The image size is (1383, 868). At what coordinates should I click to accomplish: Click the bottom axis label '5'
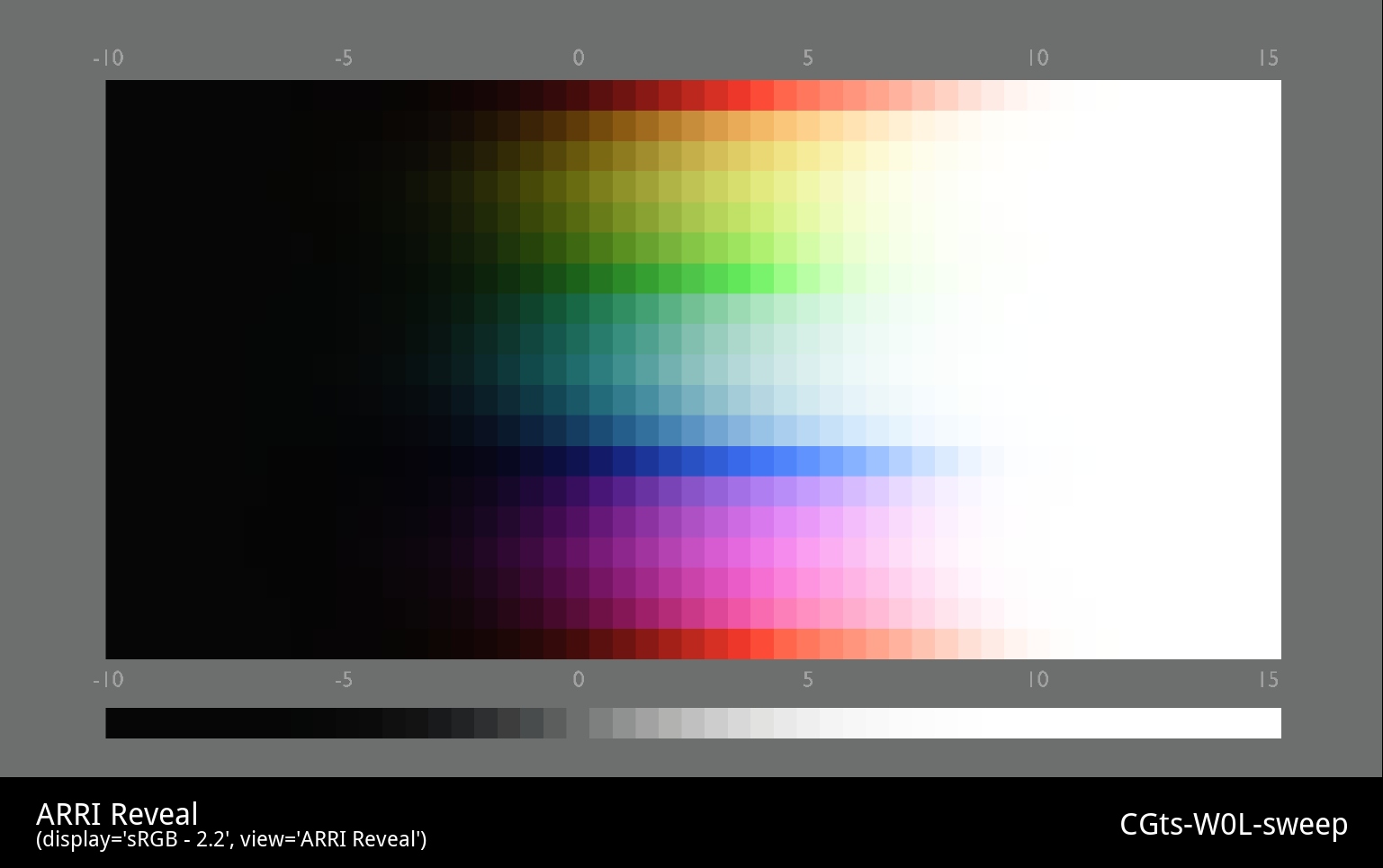point(808,680)
